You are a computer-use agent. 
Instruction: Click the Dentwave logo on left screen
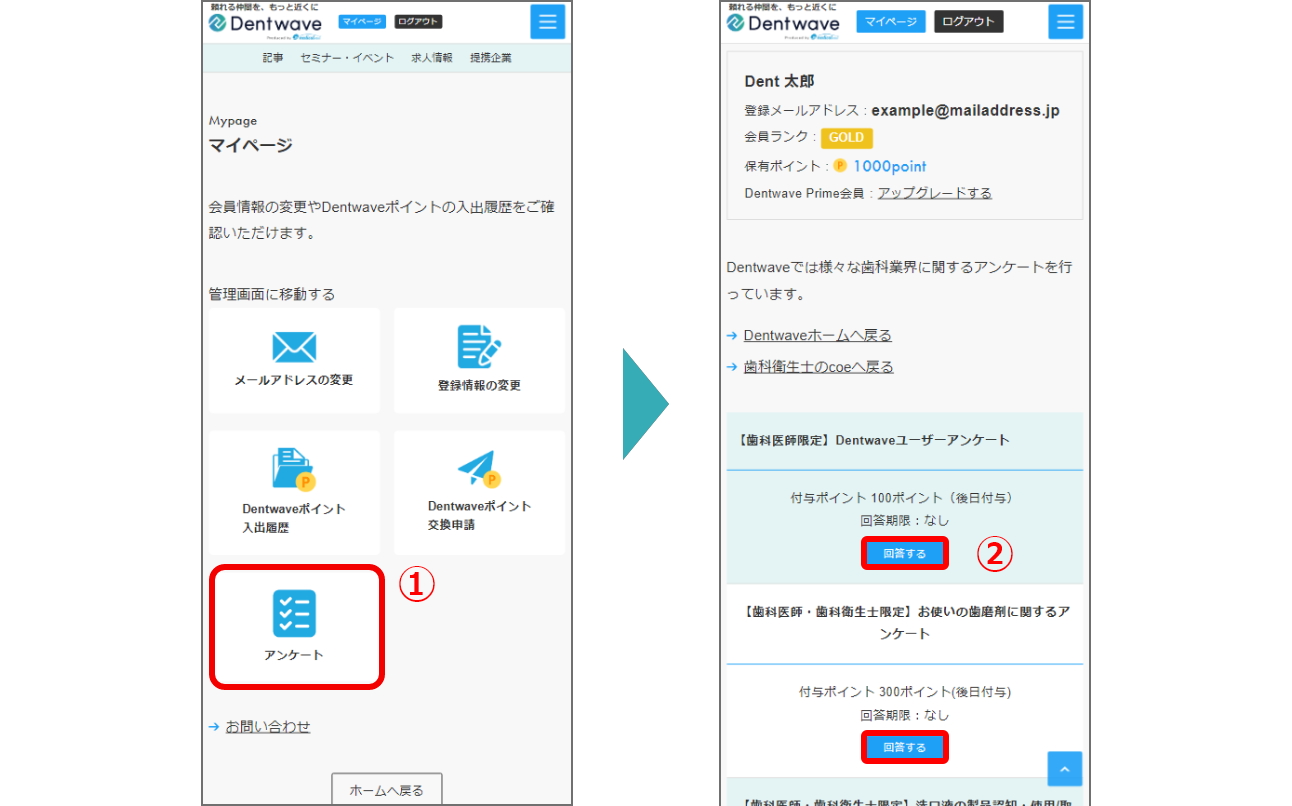tap(264, 24)
